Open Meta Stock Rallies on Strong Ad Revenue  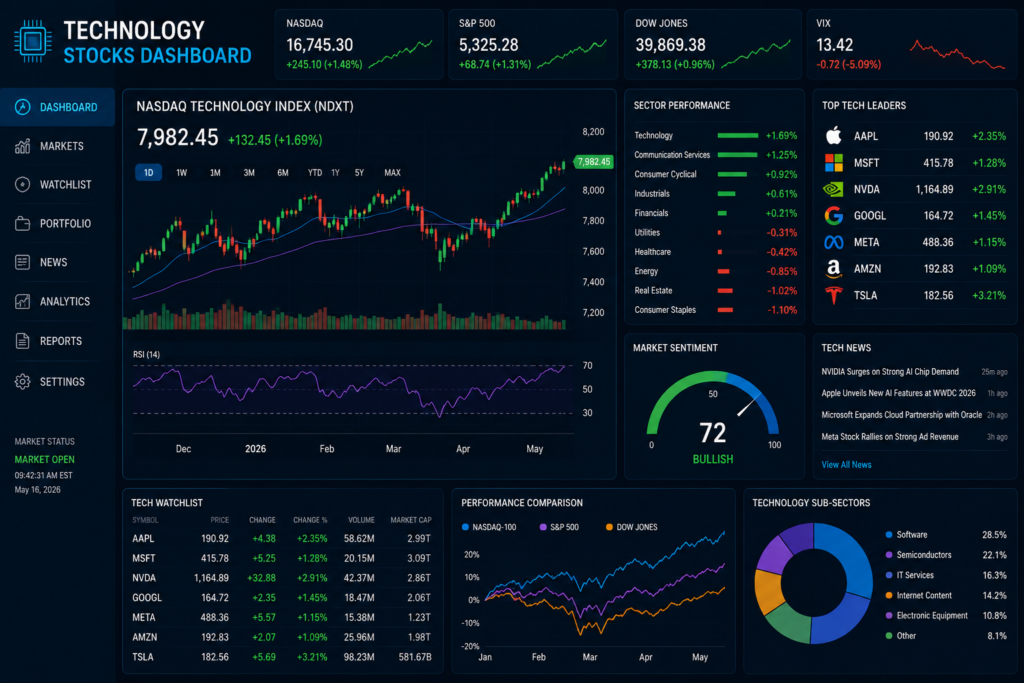(890, 437)
